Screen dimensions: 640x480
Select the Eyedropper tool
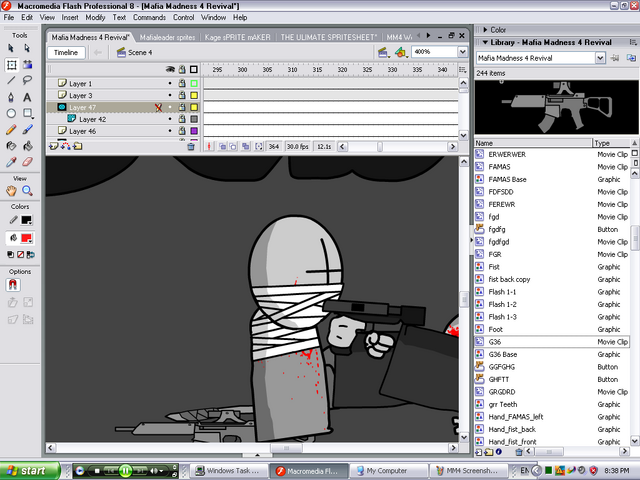[11, 162]
